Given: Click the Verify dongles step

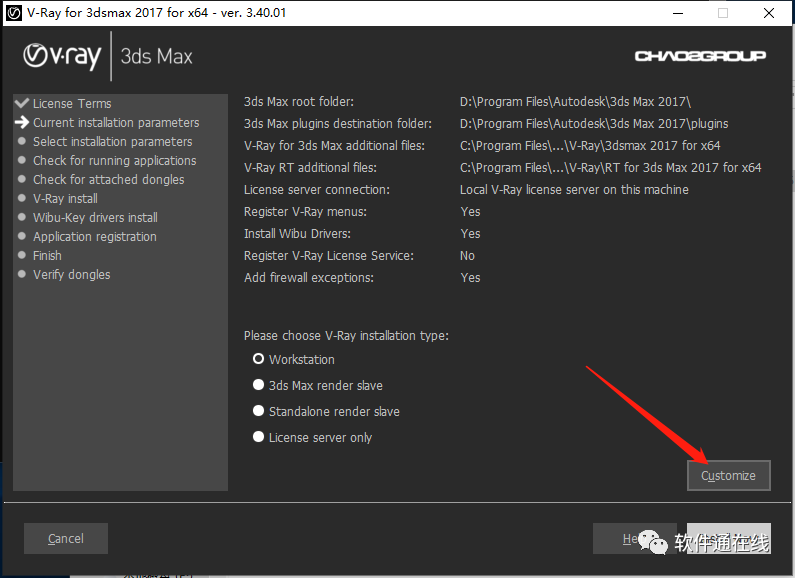Looking at the screenshot, I should pos(71,275).
